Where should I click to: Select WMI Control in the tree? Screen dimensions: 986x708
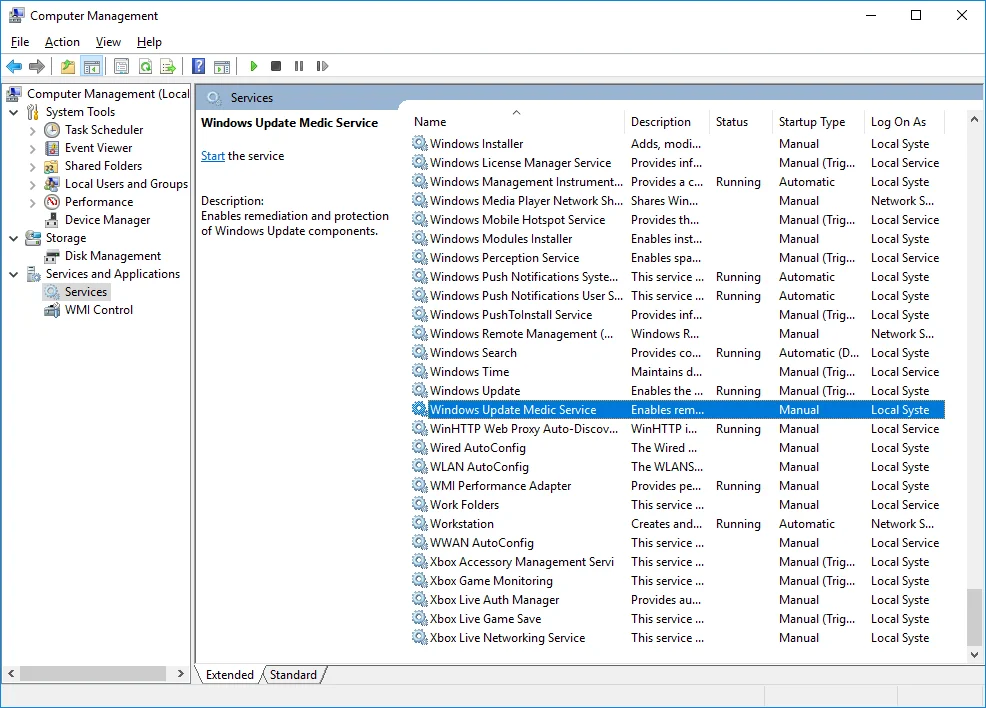coord(99,310)
